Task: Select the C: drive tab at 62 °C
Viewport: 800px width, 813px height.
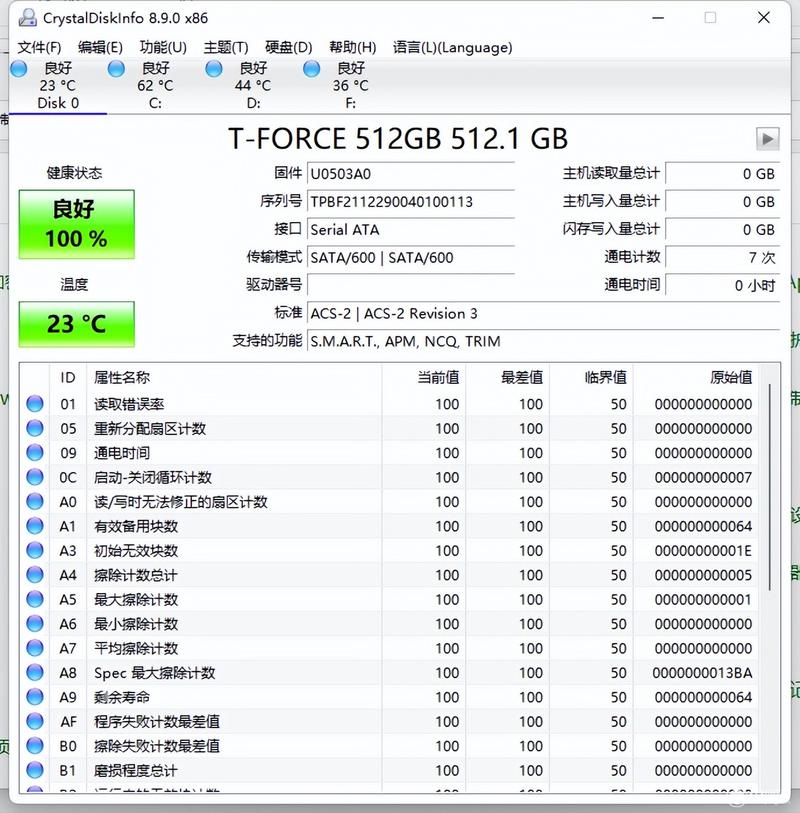Action: pos(156,86)
